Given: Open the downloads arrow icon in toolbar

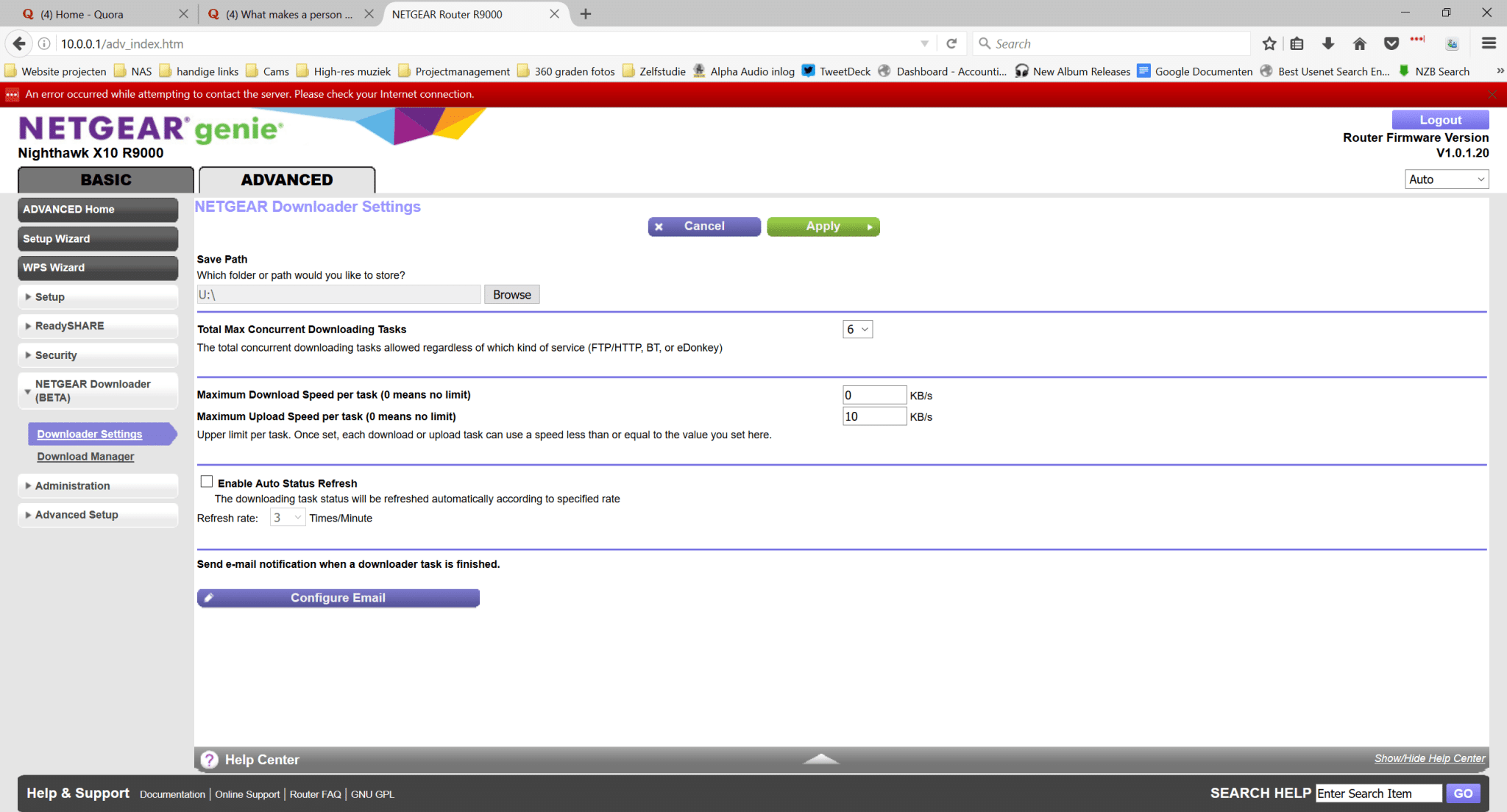Looking at the screenshot, I should [1328, 43].
